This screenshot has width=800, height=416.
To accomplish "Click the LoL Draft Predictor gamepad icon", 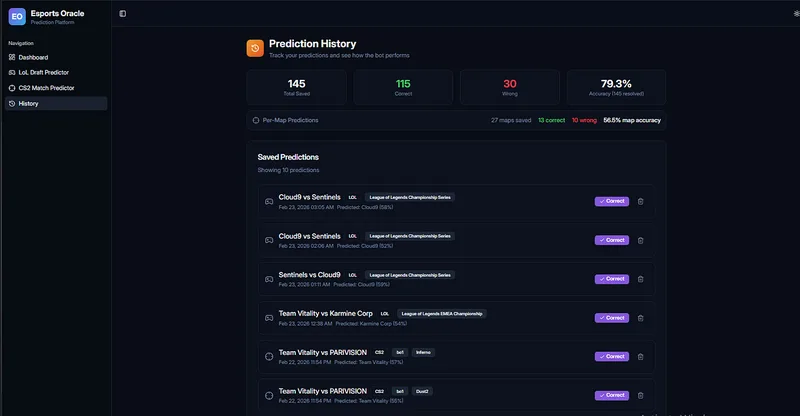I will tap(12, 72).
